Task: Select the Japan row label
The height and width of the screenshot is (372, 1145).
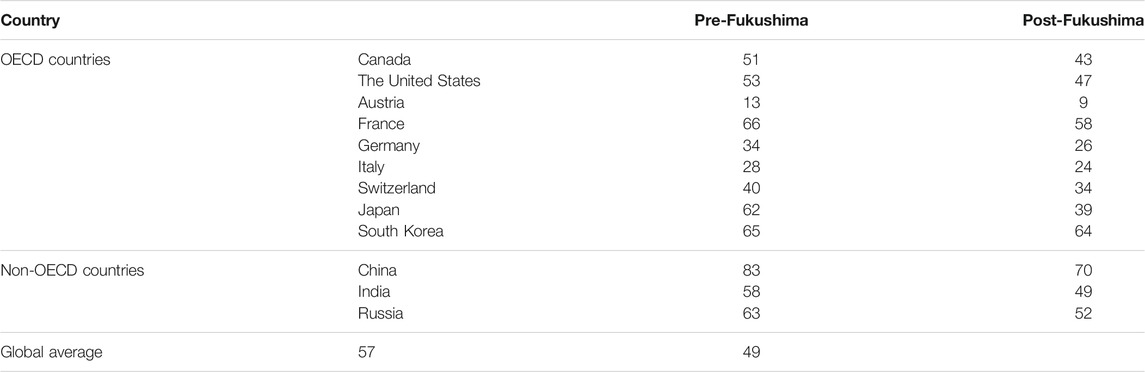Action: pos(379,210)
